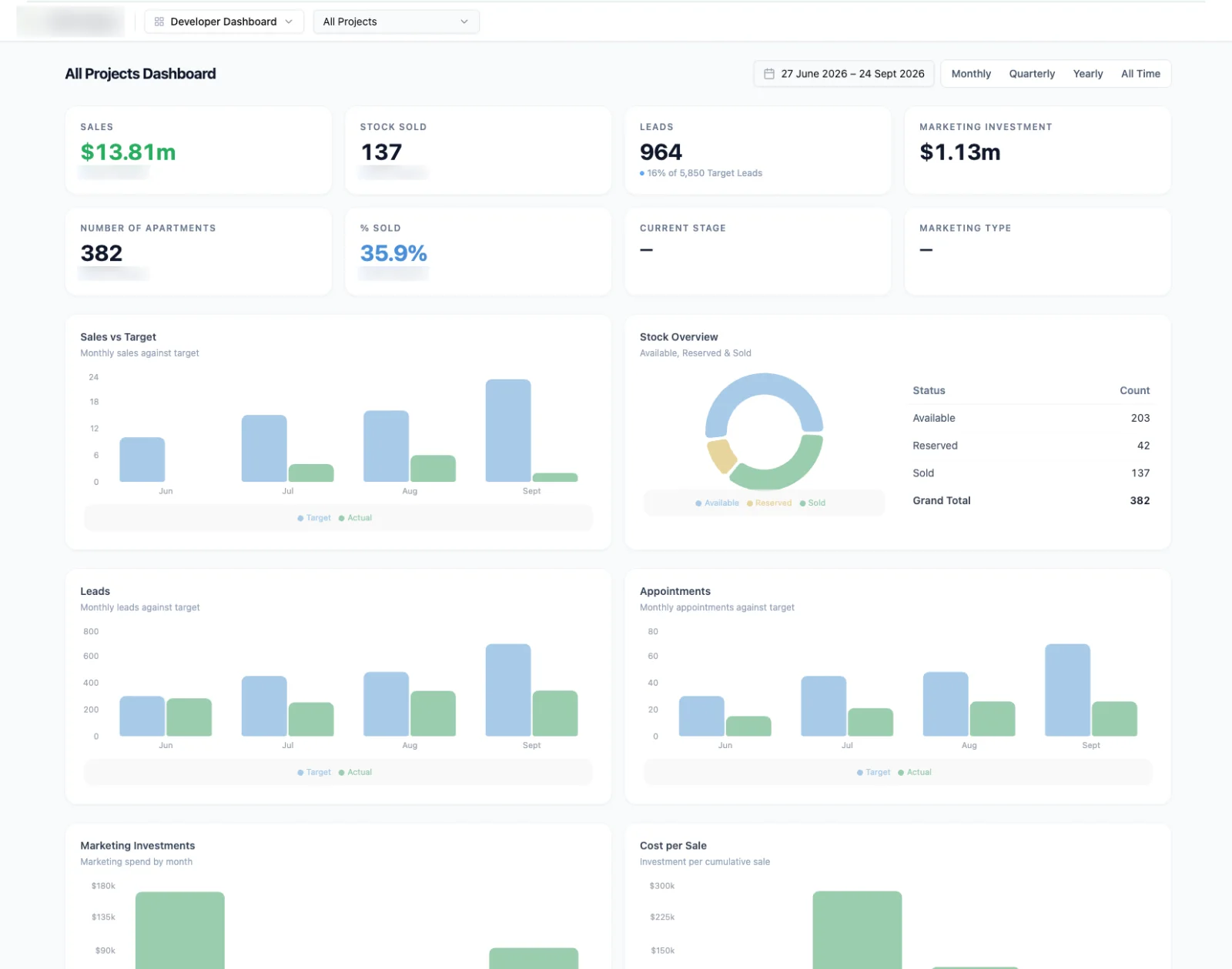
Task: Click the Sept target bar in Sales vs Target
Action: [508, 430]
